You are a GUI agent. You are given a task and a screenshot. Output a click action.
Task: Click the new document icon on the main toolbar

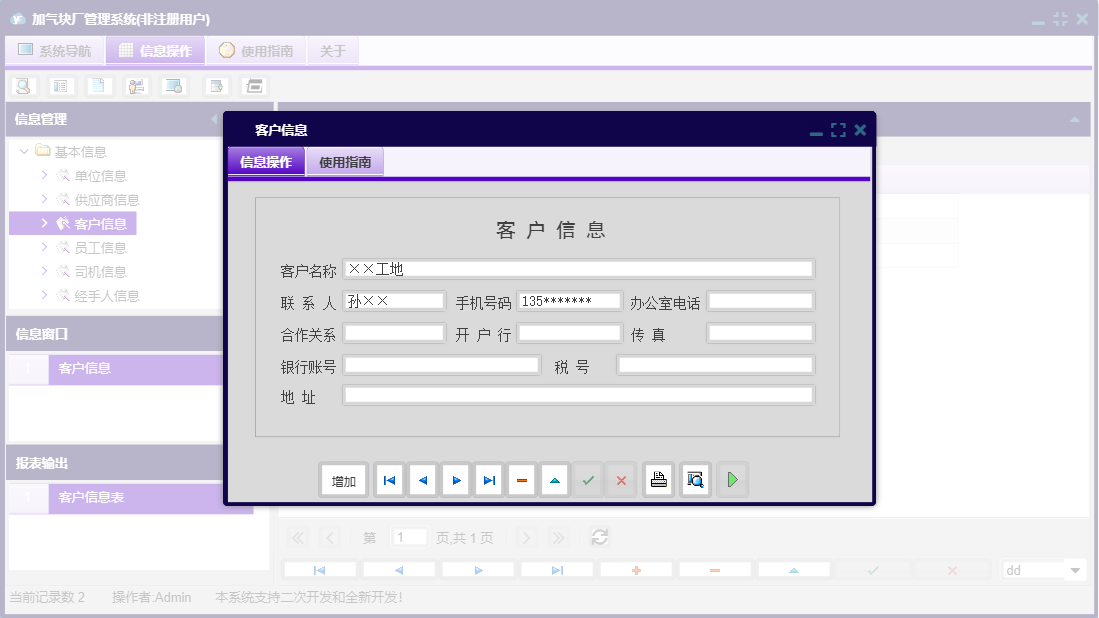tap(98, 85)
